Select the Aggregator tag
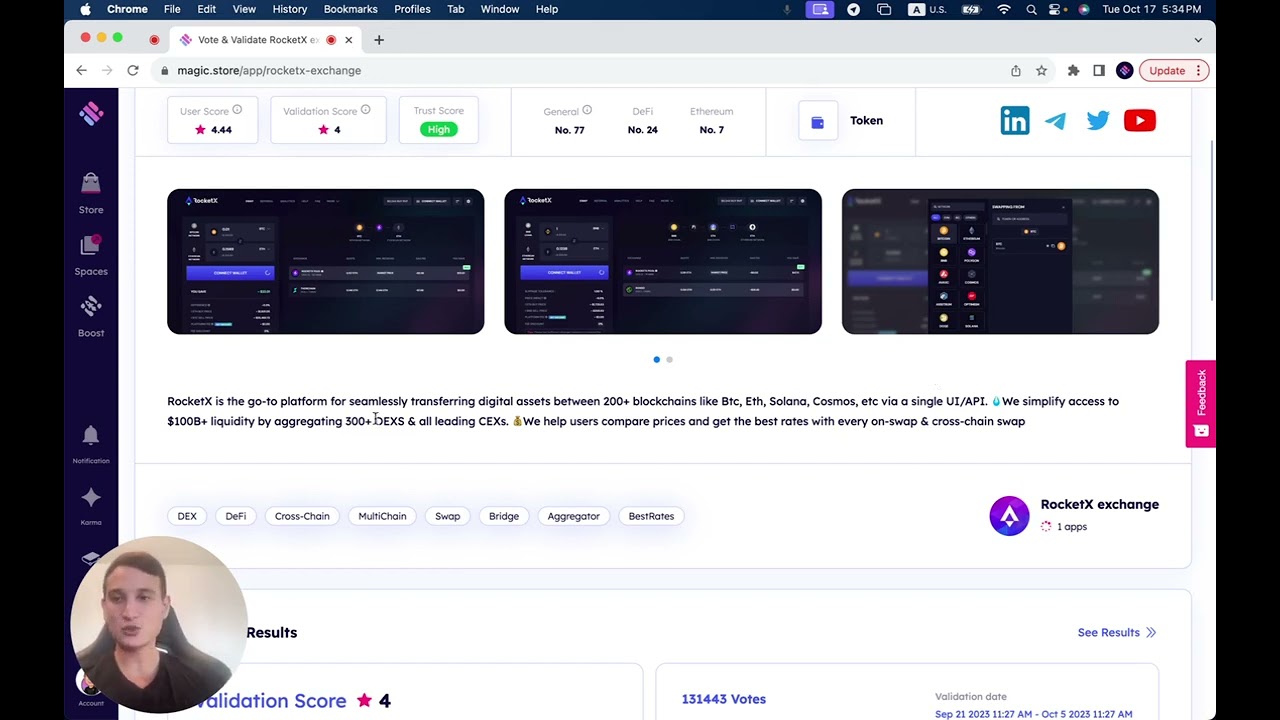The width and height of the screenshot is (1280, 720). point(573,516)
